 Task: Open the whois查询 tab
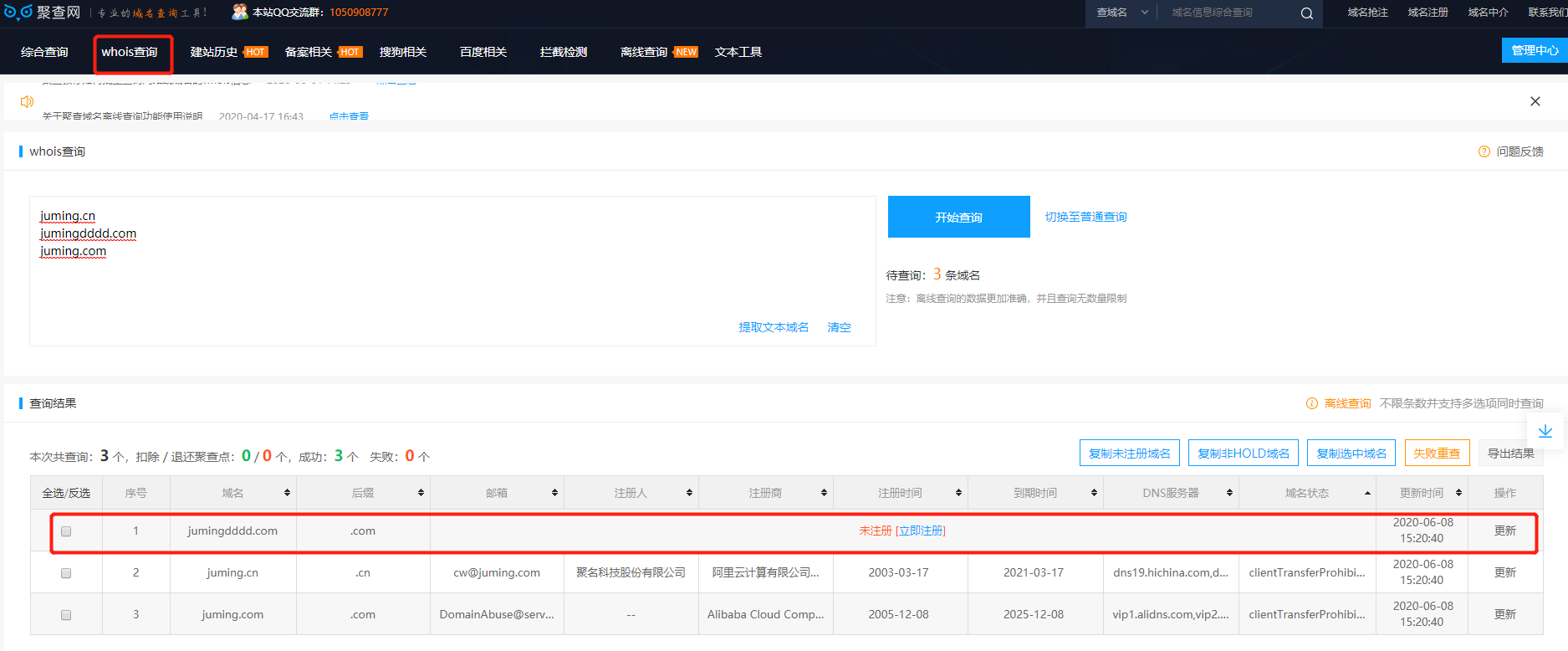[130, 52]
